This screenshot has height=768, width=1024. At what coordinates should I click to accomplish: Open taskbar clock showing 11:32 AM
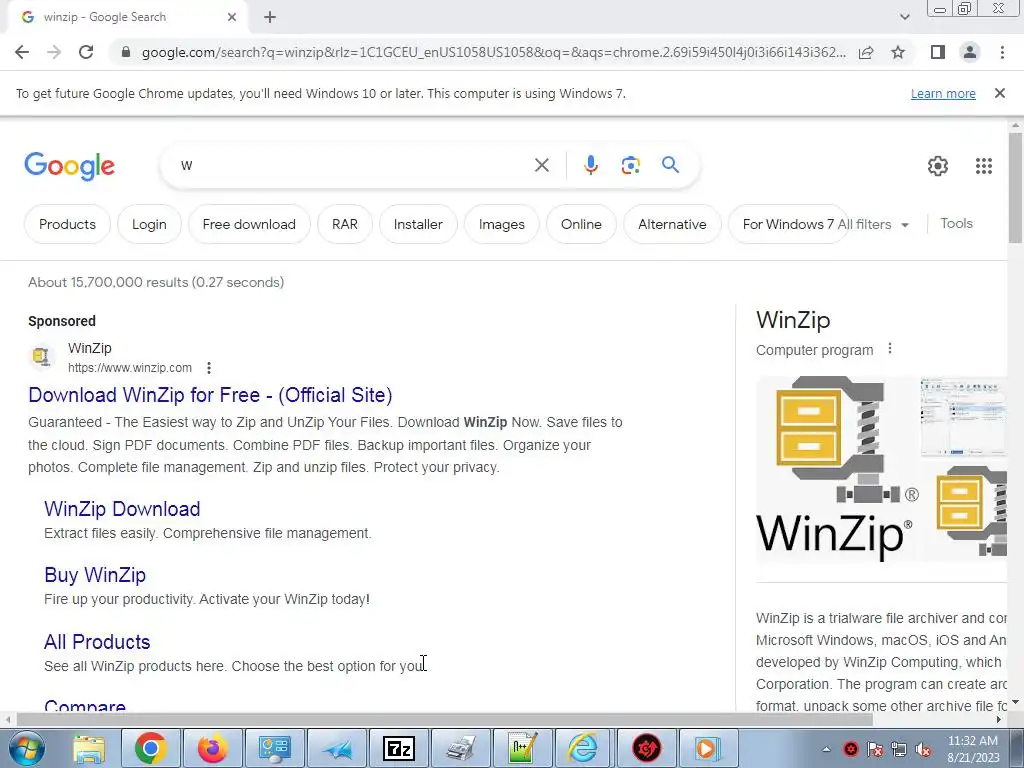click(x=973, y=749)
